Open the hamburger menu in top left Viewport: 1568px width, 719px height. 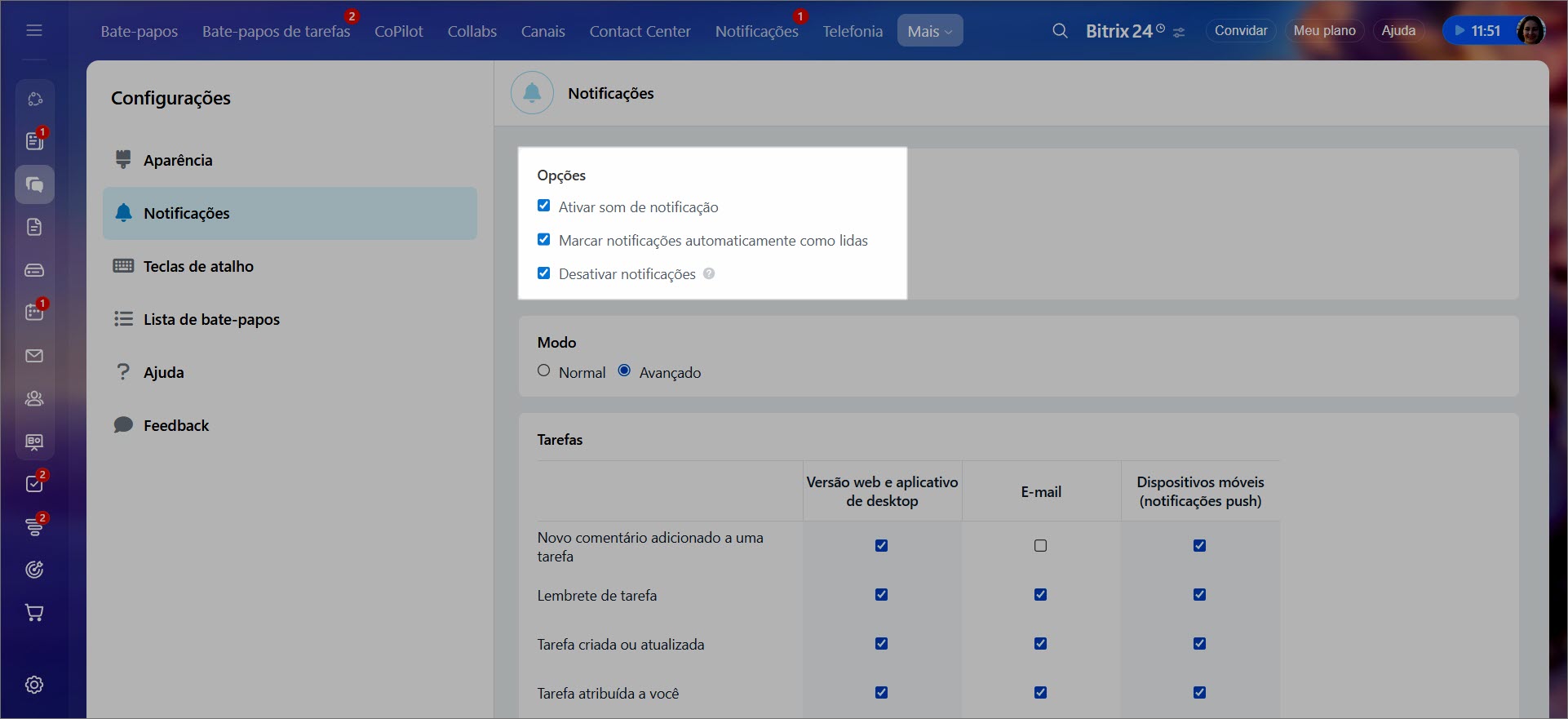click(34, 31)
